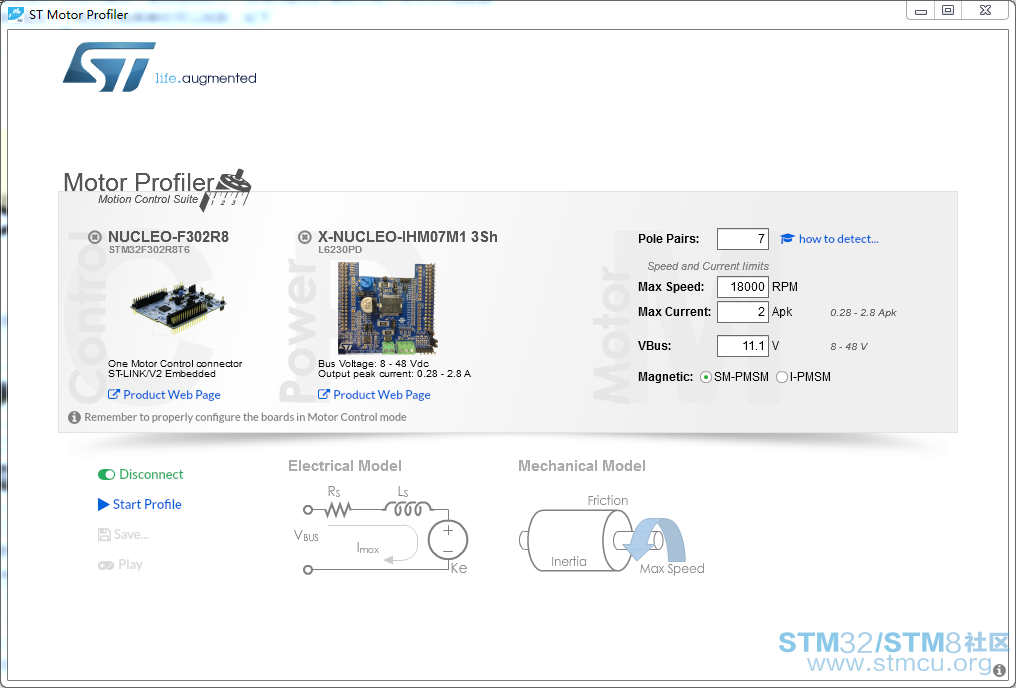Screen dimensions: 1016x688
Task: Close the ST Motor Profiler window
Action: click(x=986, y=10)
